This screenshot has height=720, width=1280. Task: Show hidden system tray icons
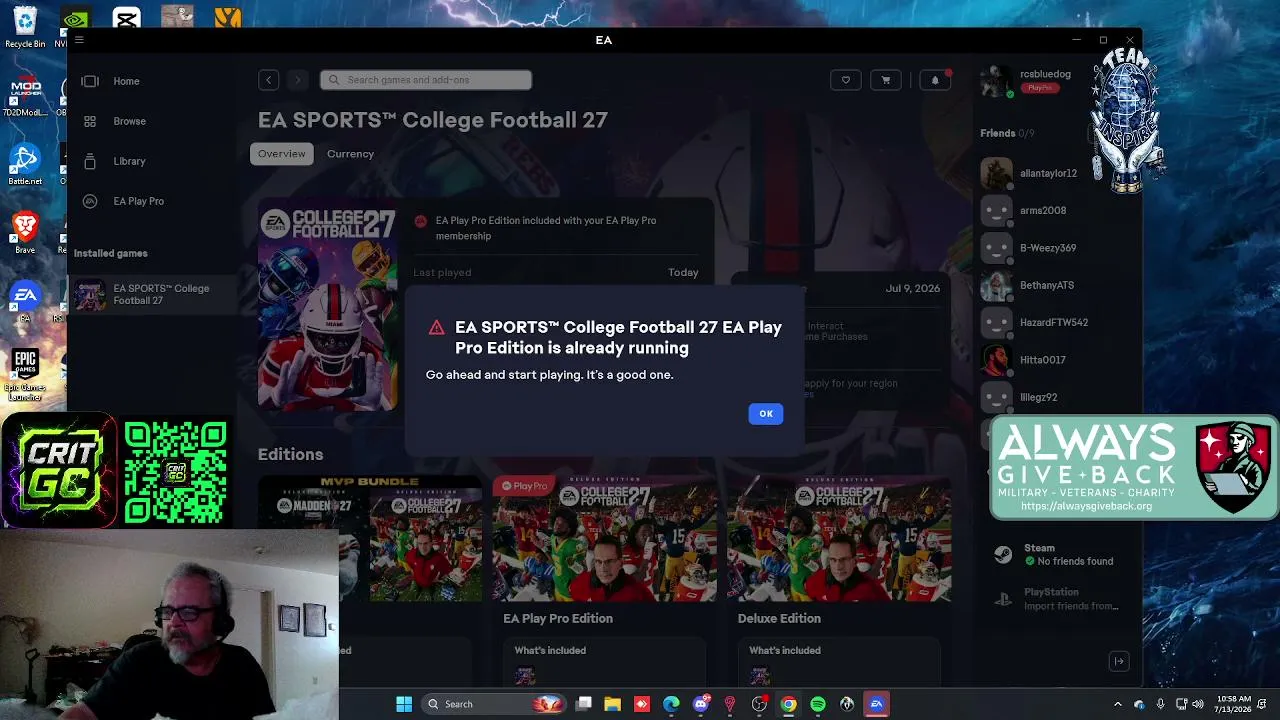click(x=1118, y=704)
